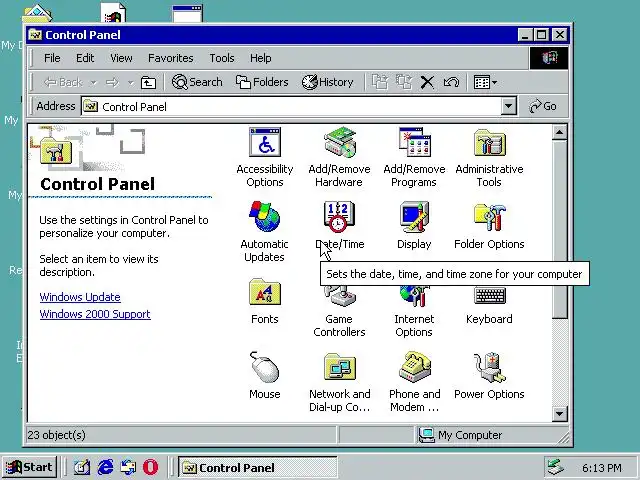The width and height of the screenshot is (640, 480).
Task: Open the Tools menu
Action: click(222, 58)
